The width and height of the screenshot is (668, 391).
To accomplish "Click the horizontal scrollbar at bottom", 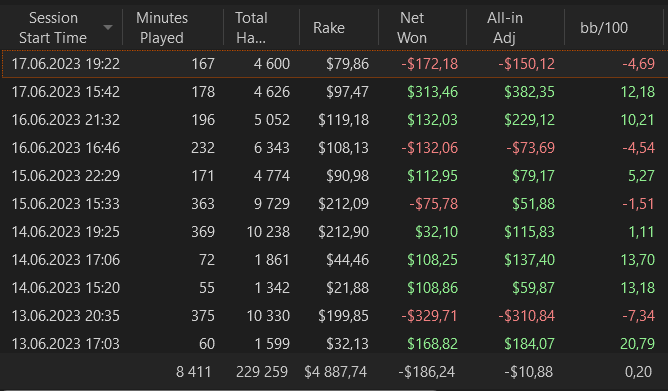I will tap(217, 389).
